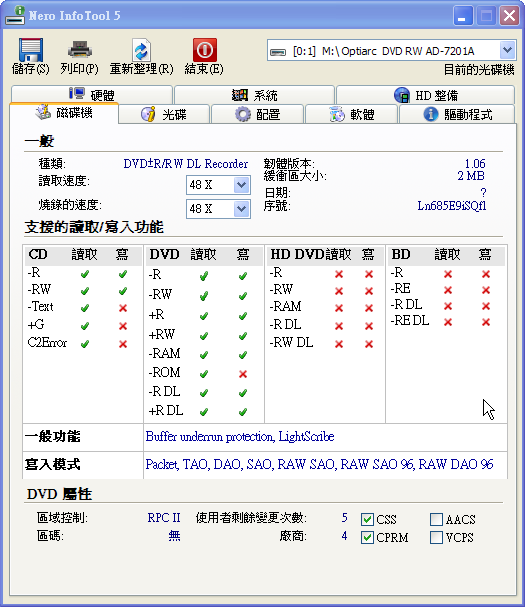Open the HD 整備 tab
Image resolution: width=525 pixels, height=607 pixels.
pos(425,95)
